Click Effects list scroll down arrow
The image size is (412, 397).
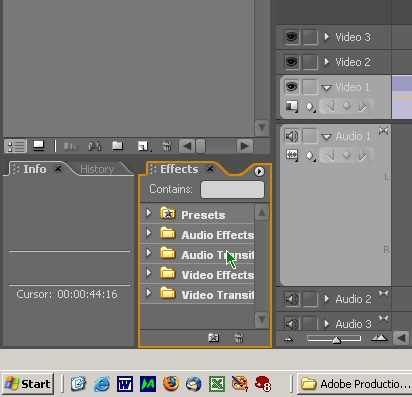262,320
